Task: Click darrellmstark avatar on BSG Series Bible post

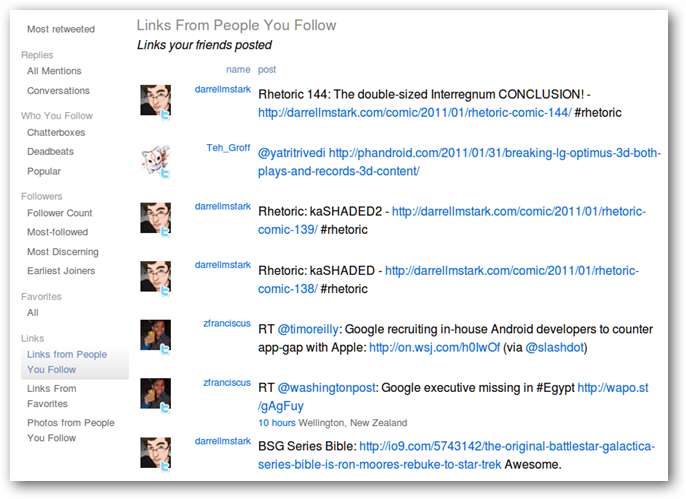Action: point(154,452)
